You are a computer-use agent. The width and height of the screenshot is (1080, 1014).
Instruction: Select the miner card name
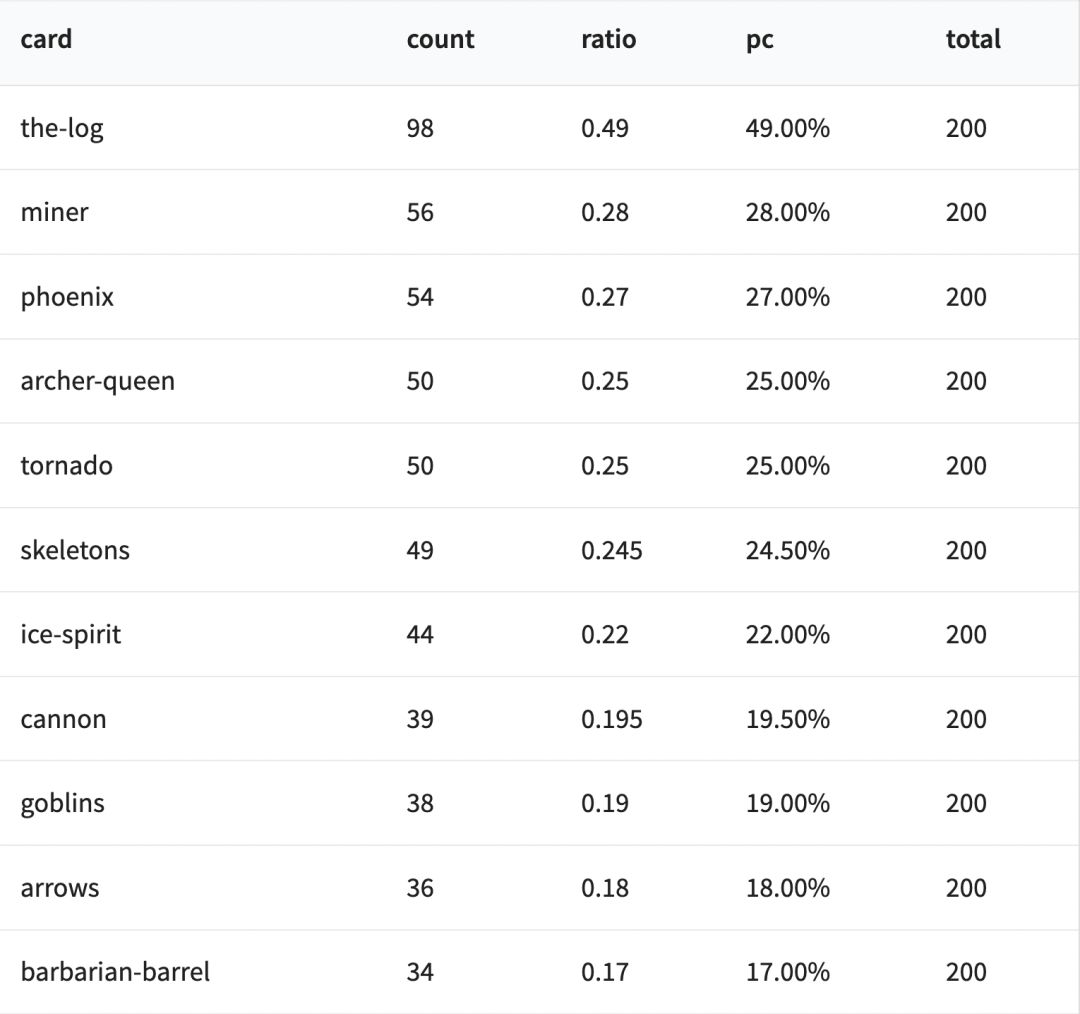click(x=54, y=212)
